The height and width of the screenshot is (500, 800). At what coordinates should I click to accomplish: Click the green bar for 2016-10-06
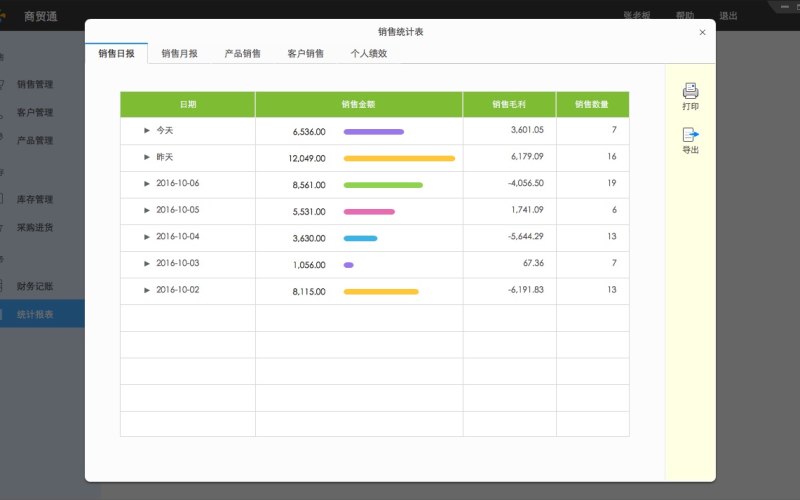[383, 185]
